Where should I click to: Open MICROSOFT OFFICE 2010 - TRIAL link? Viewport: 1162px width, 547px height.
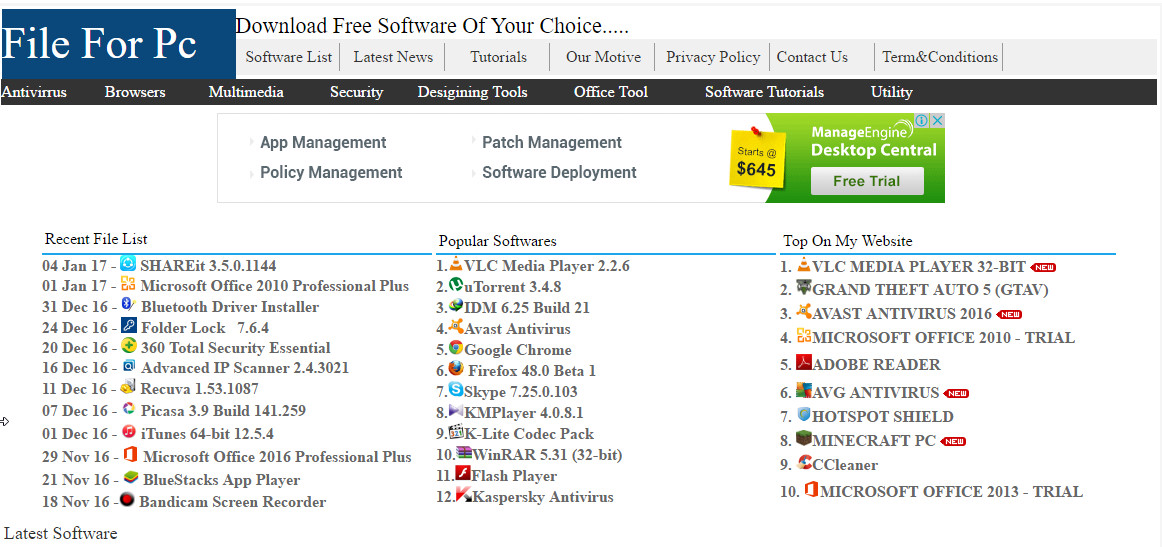pyautogui.click(x=943, y=338)
